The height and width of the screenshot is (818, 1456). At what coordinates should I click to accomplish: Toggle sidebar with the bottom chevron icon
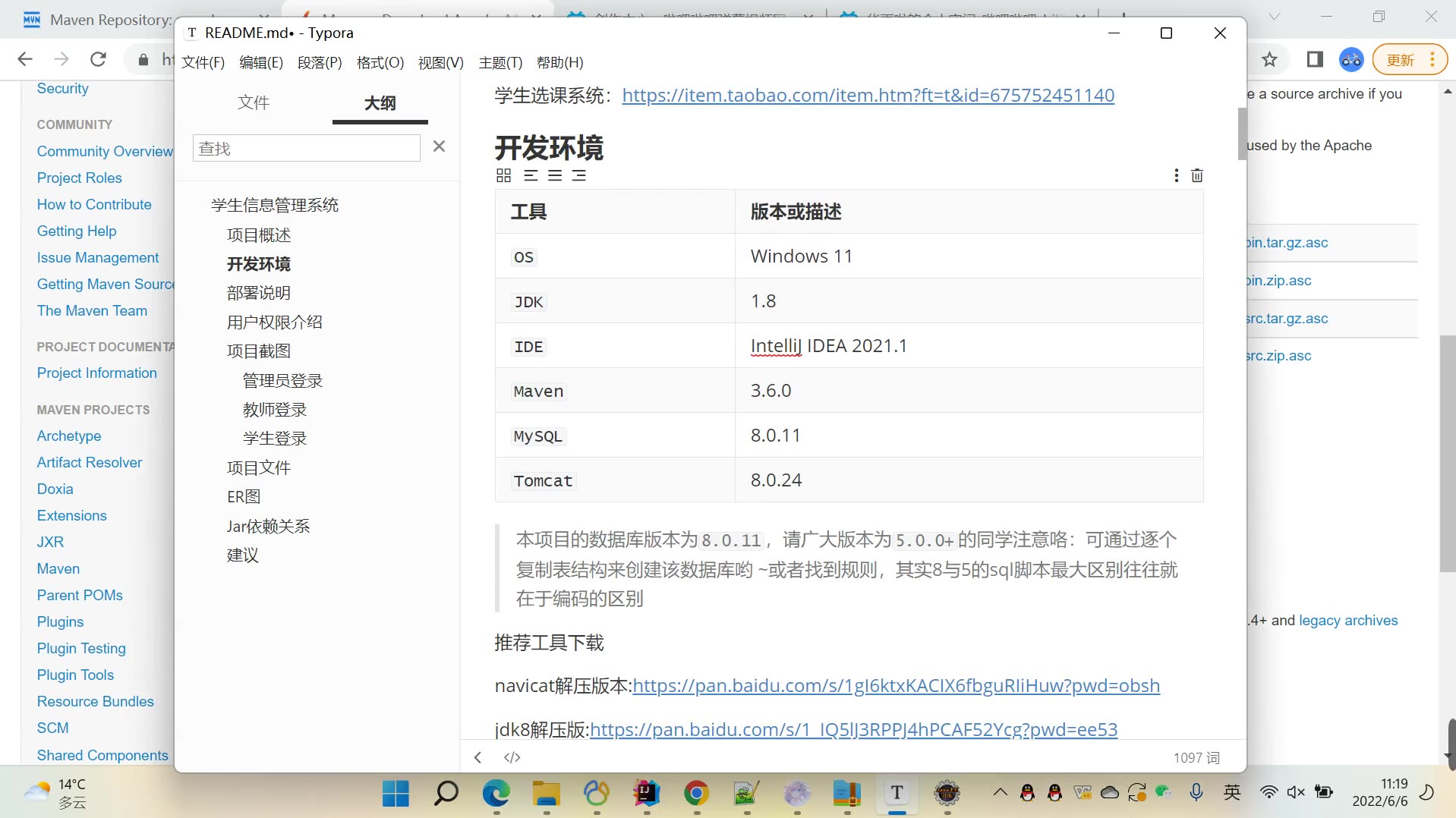pos(477,757)
